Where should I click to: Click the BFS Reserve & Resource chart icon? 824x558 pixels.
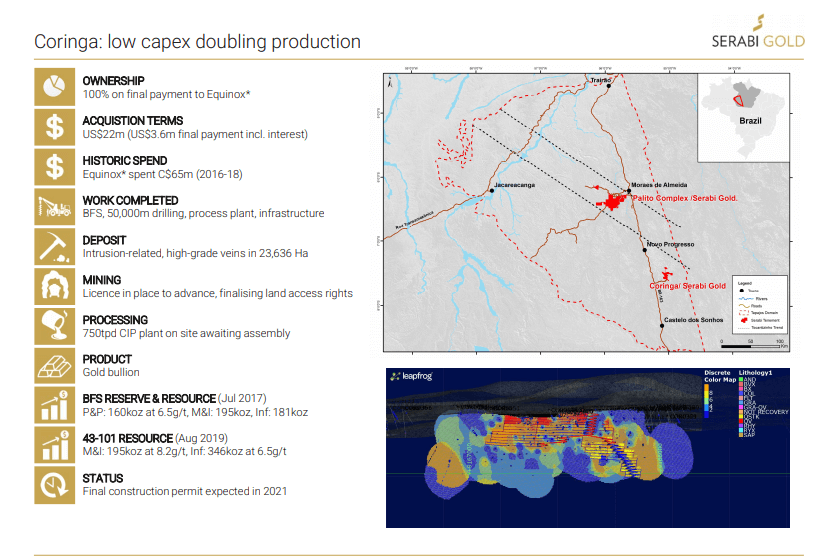point(55,405)
